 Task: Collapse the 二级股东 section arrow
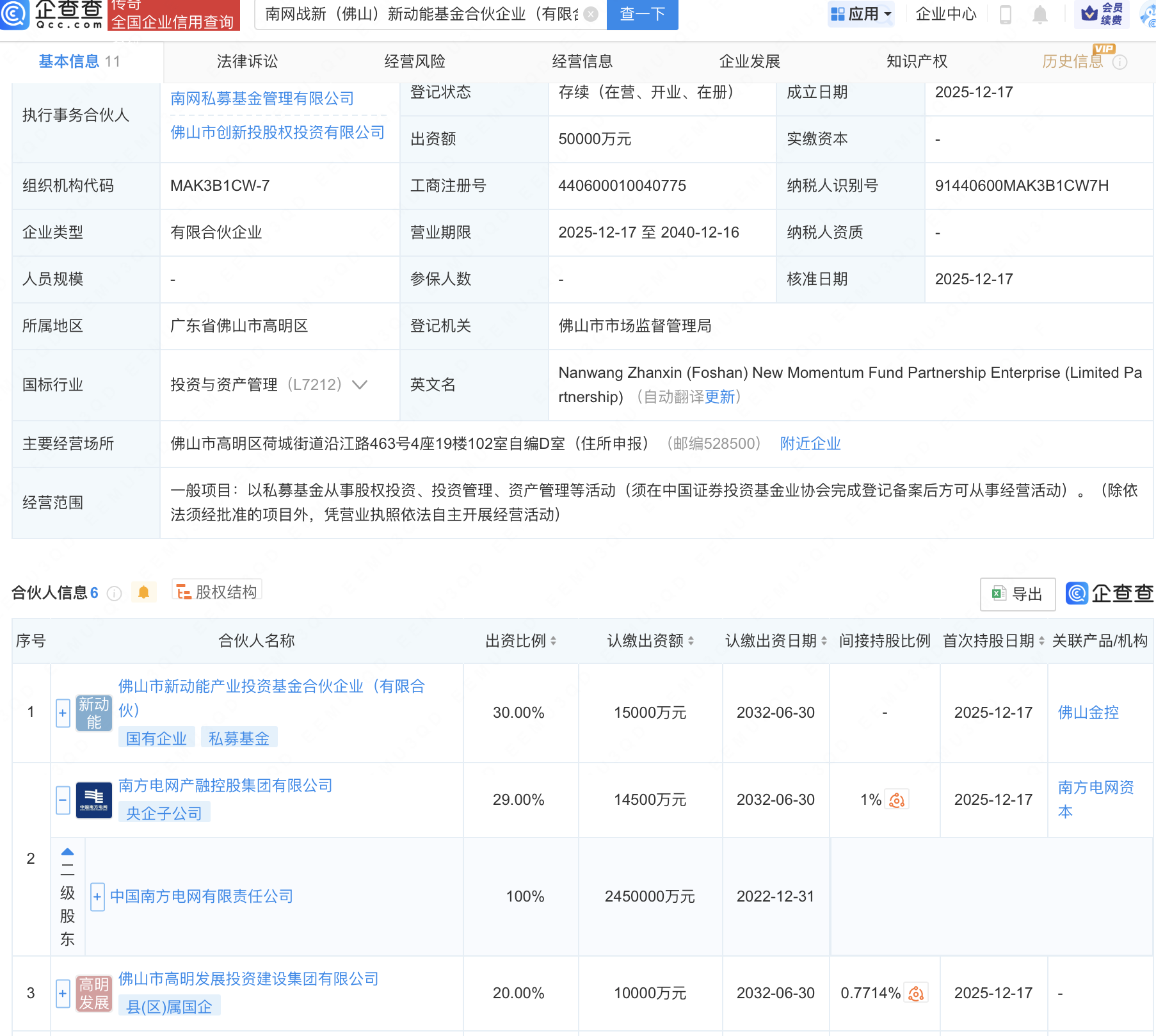[x=67, y=852]
